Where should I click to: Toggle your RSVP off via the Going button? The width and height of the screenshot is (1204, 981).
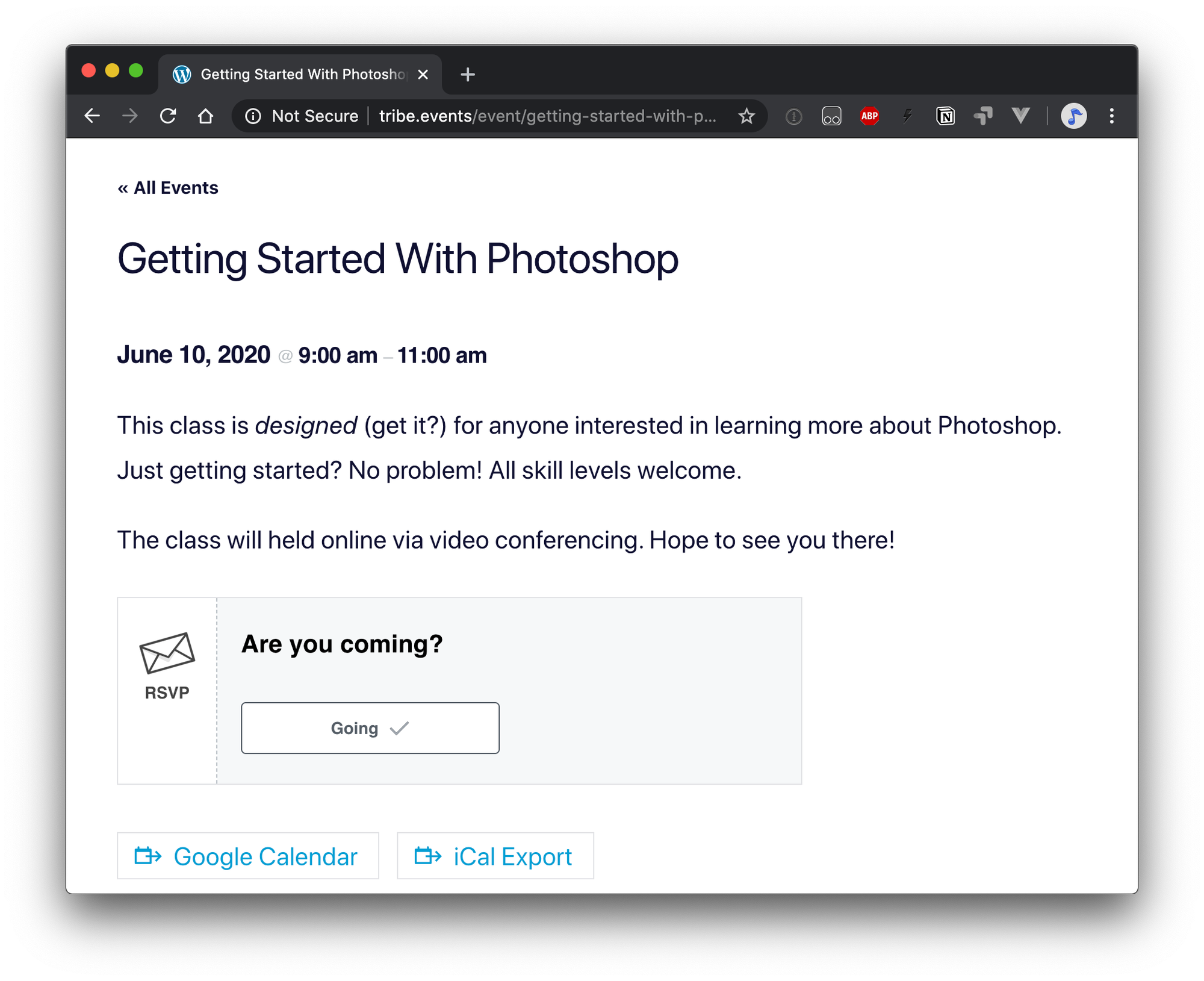(x=370, y=727)
